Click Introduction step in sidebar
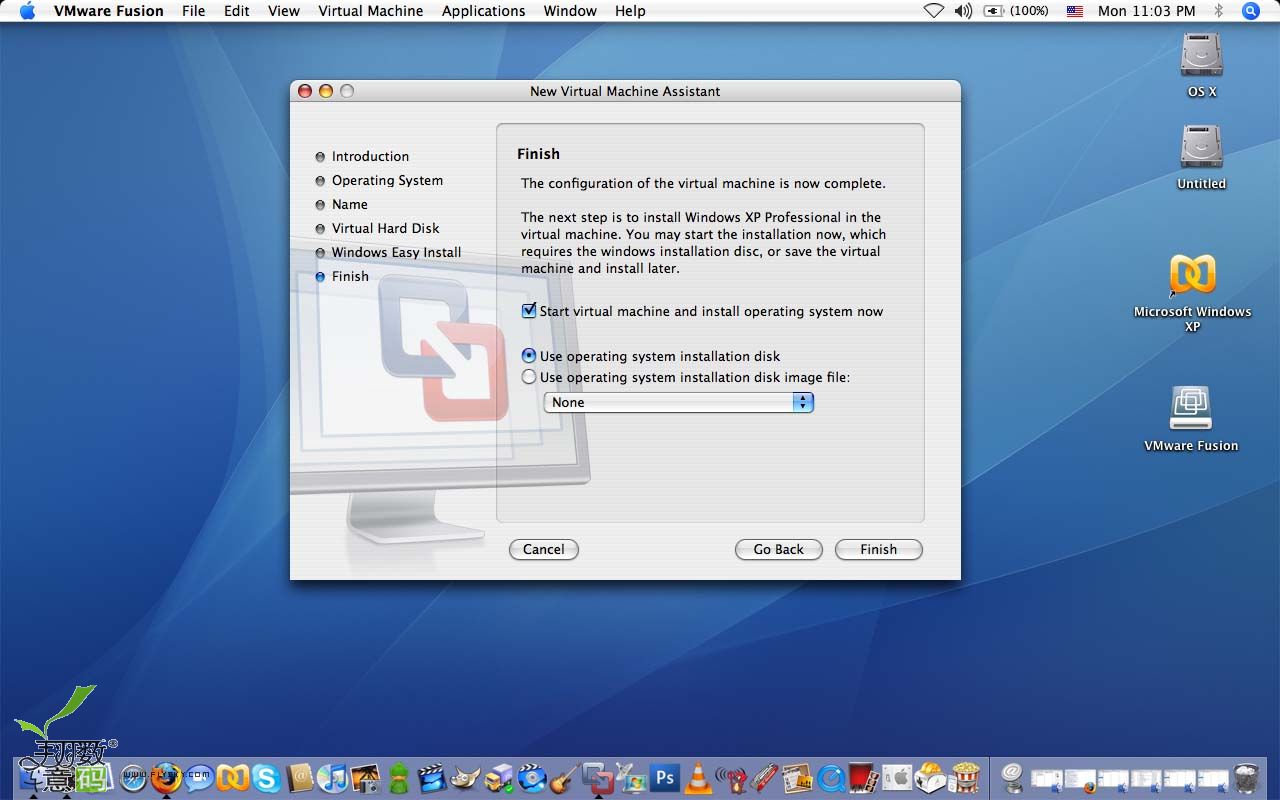 point(370,156)
